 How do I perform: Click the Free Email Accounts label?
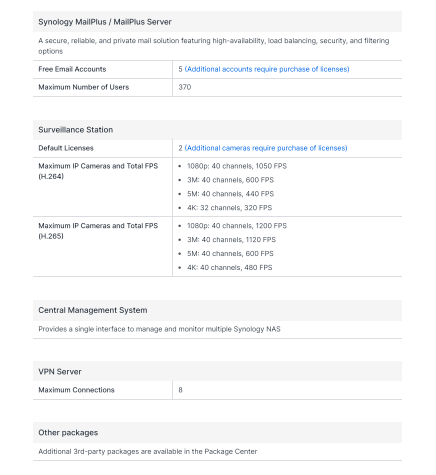click(72, 69)
